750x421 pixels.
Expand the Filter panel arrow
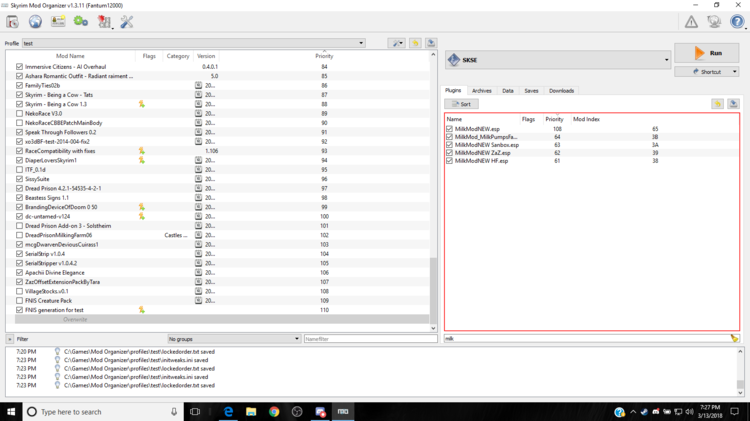click(x=10, y=339)
